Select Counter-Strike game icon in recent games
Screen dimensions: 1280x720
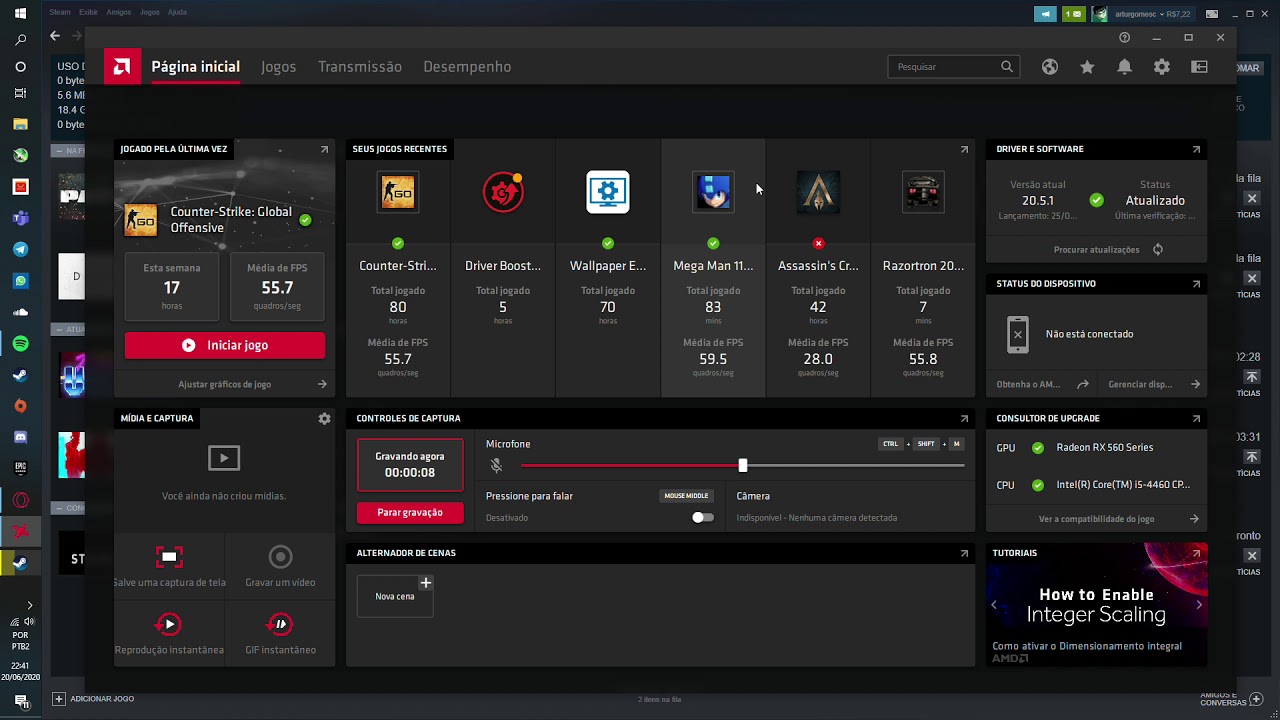(398, 192)
